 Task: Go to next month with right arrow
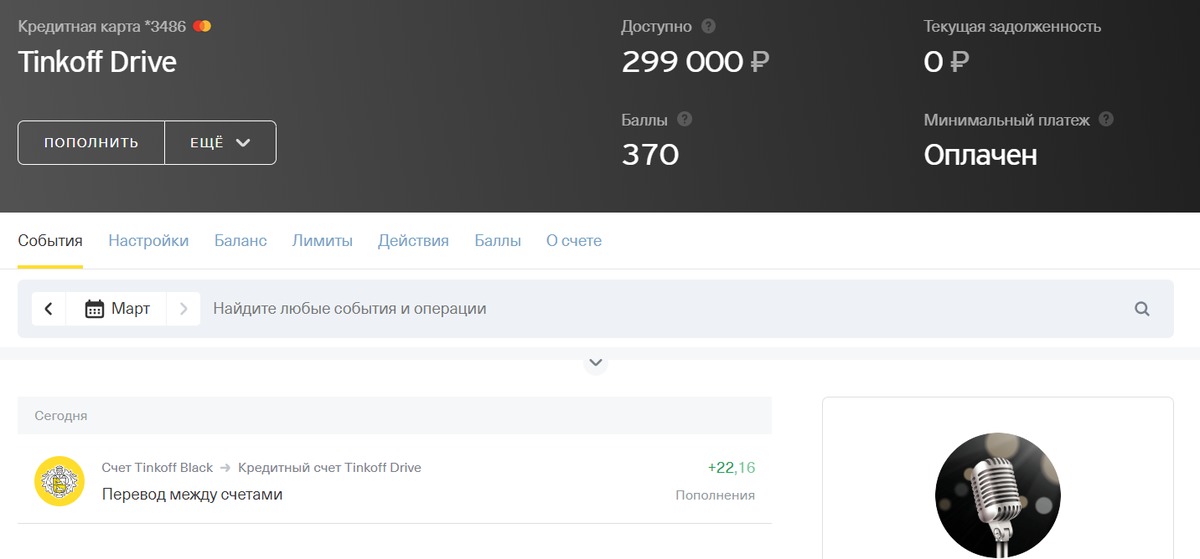coord(183,309)
